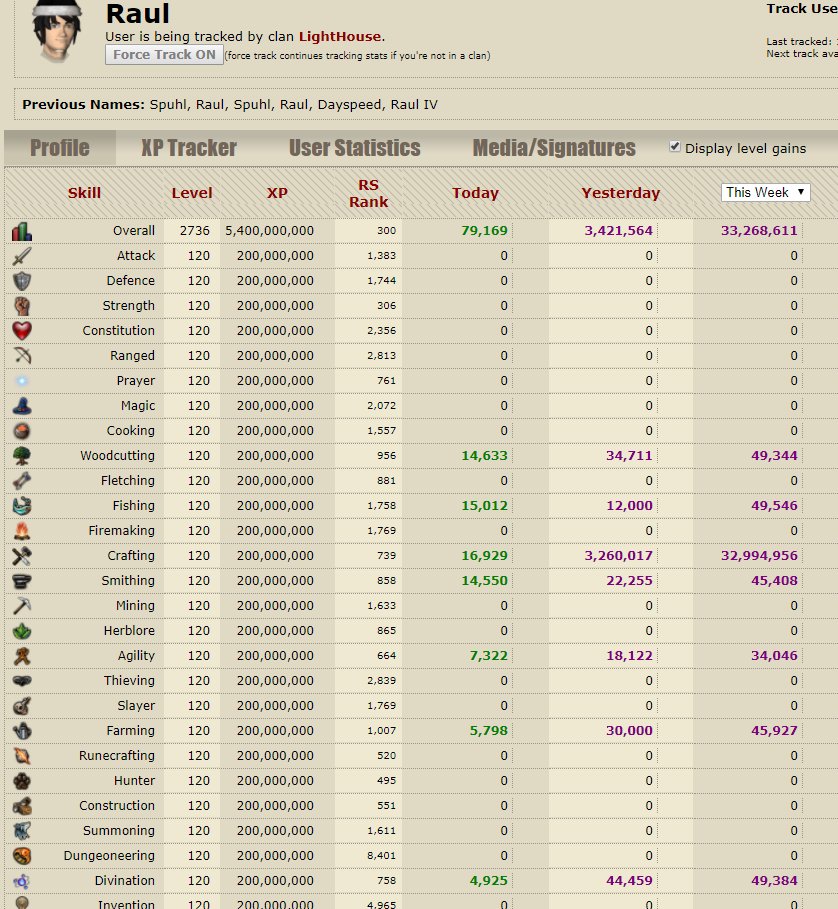
Task: Click the Runecrafting skill name
Action: point(117,756)
